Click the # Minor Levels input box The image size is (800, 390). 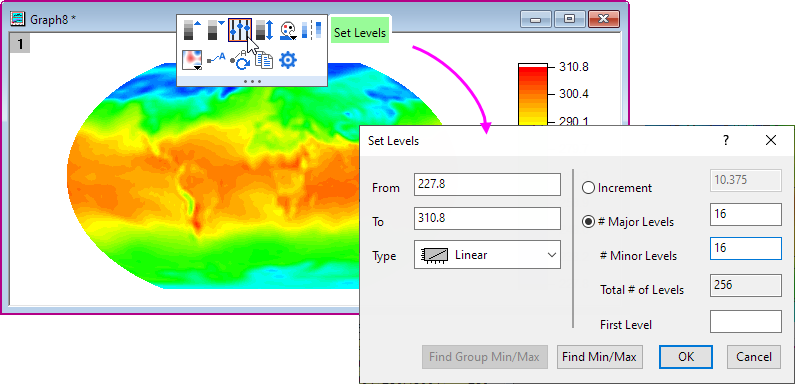(x=745, y=249)
